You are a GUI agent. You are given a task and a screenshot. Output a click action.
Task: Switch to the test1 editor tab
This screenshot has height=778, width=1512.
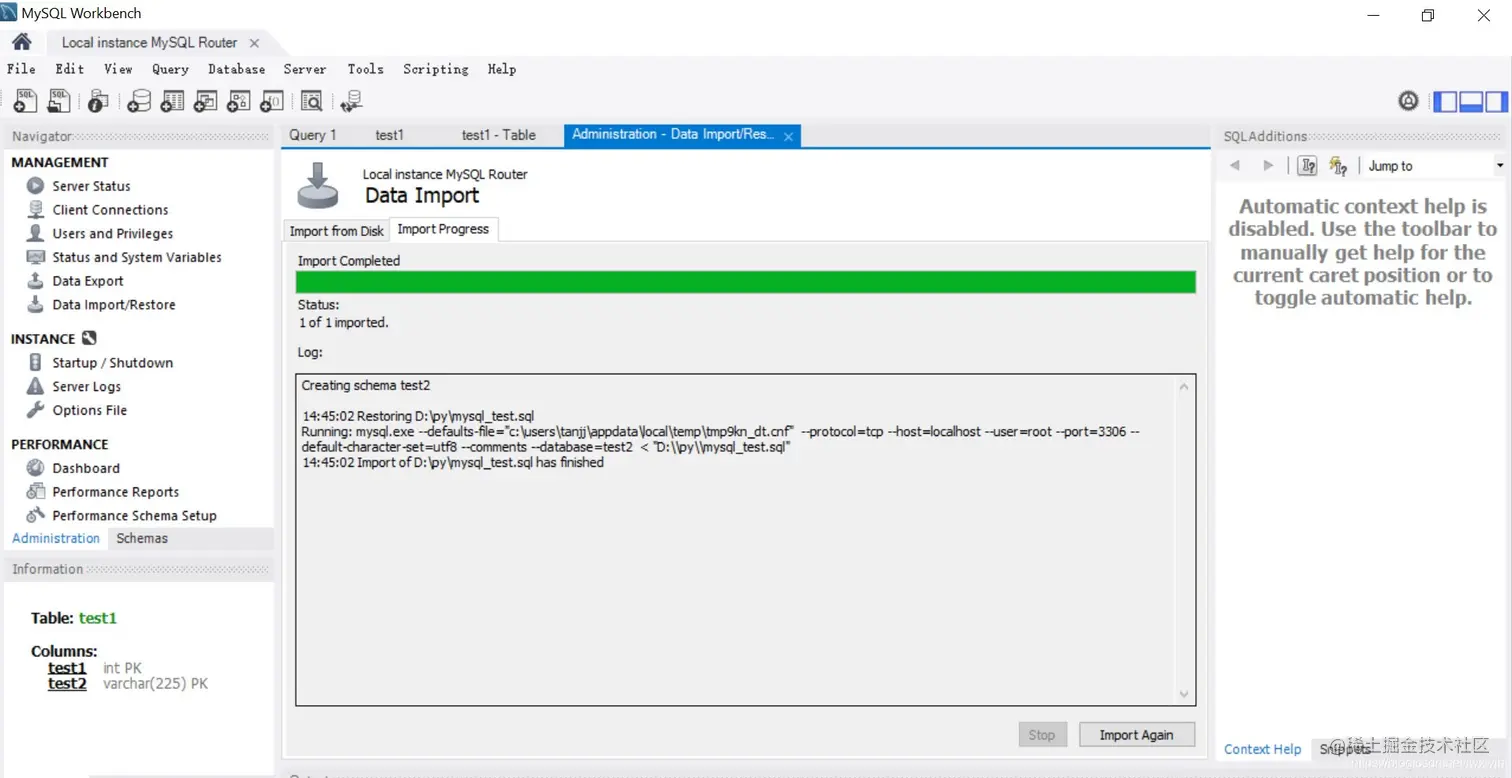point(390,135)
